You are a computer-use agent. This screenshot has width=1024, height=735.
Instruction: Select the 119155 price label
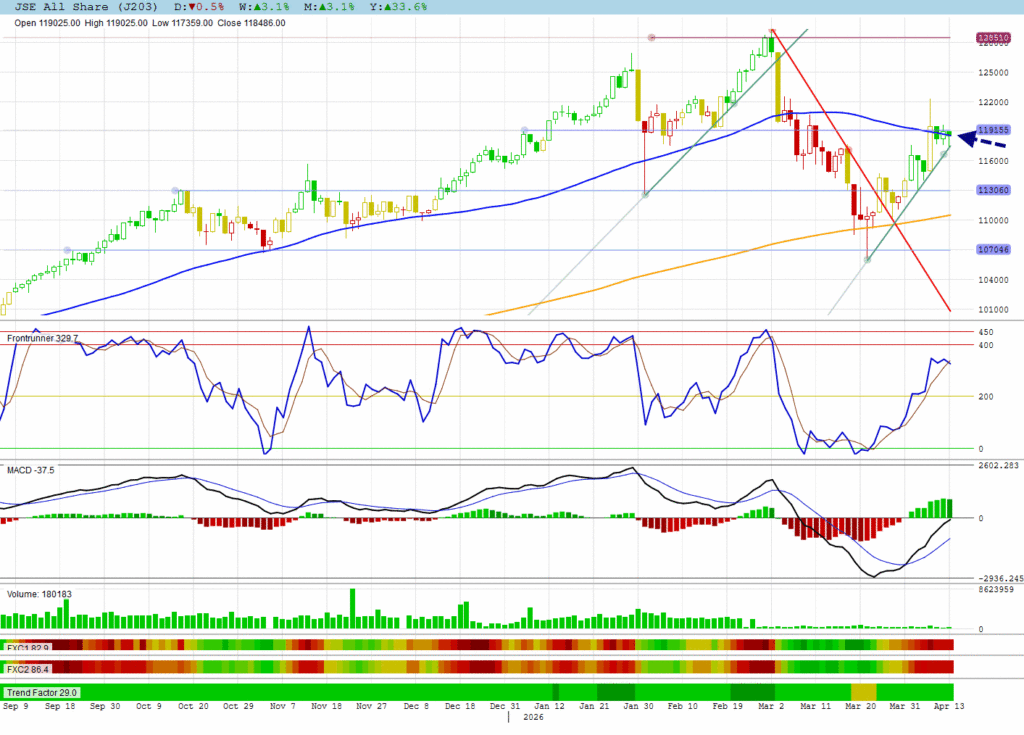991,130
